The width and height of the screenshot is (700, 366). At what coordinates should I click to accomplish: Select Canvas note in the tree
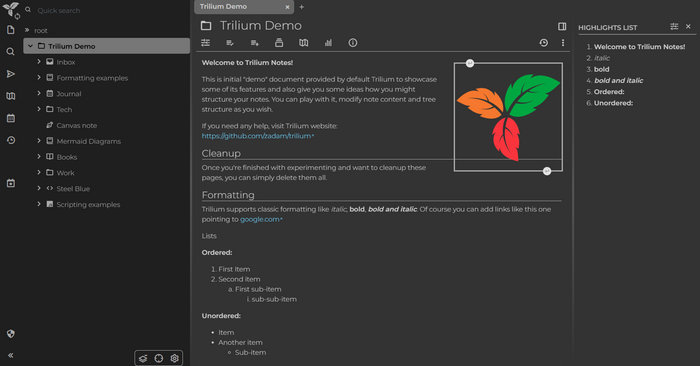(76, 125)
